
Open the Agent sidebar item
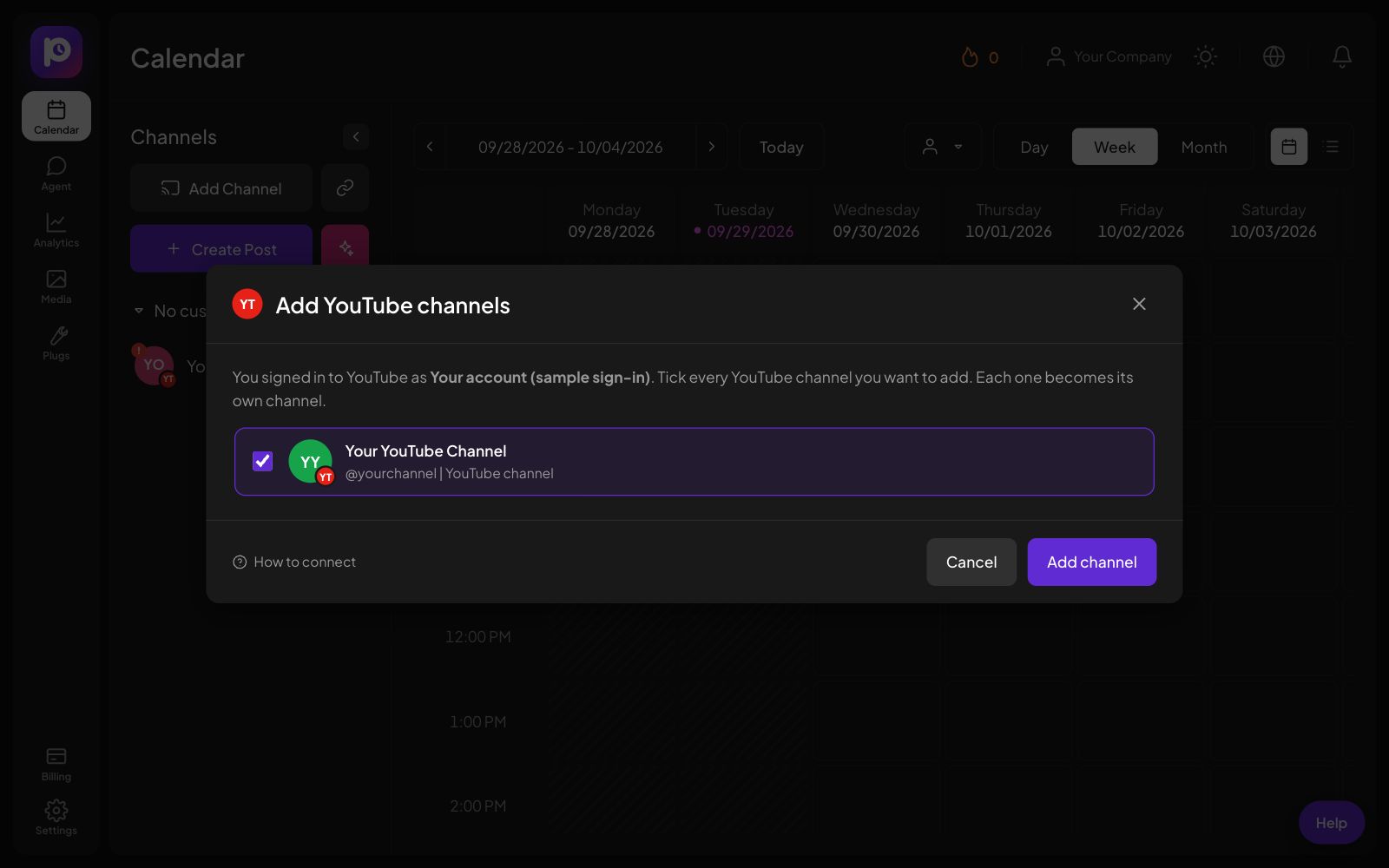[56, 173]
